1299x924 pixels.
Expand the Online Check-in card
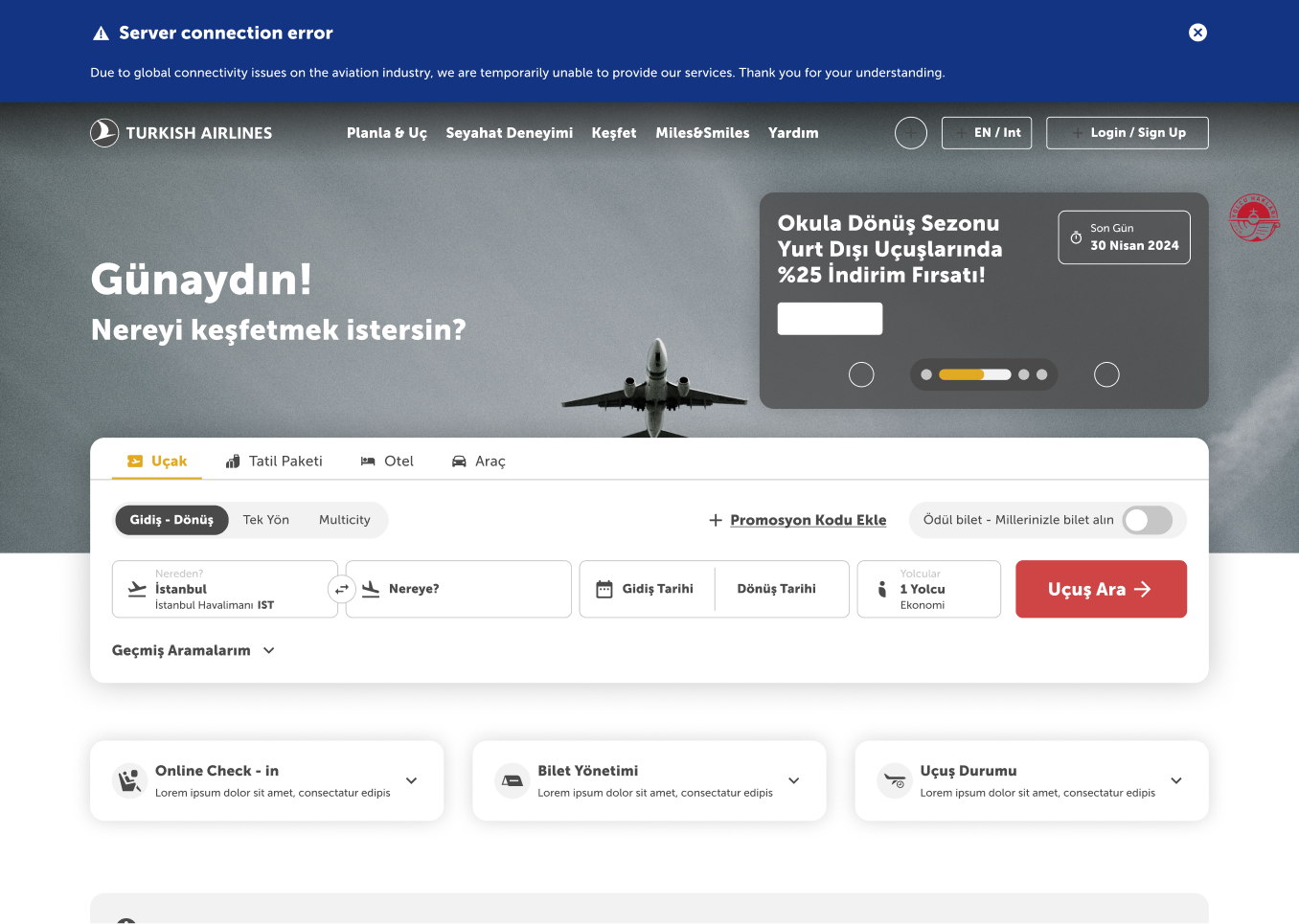411,780
